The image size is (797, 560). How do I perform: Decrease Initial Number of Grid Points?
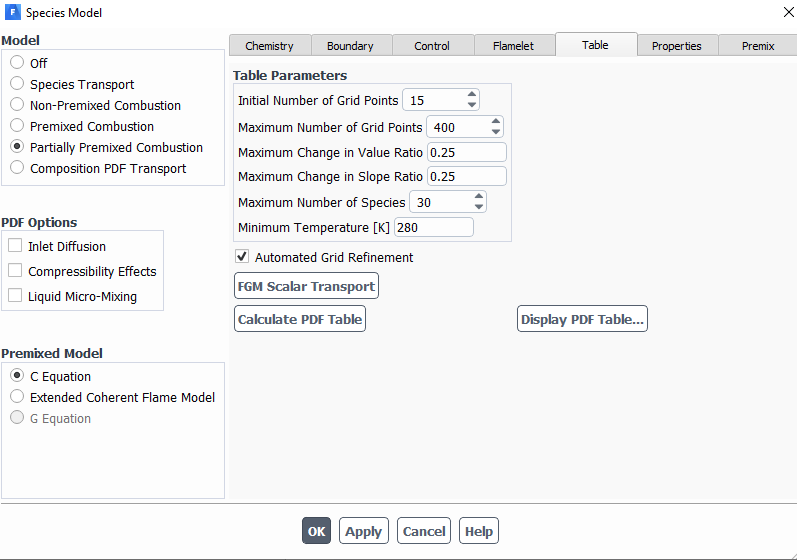[472, 105]
